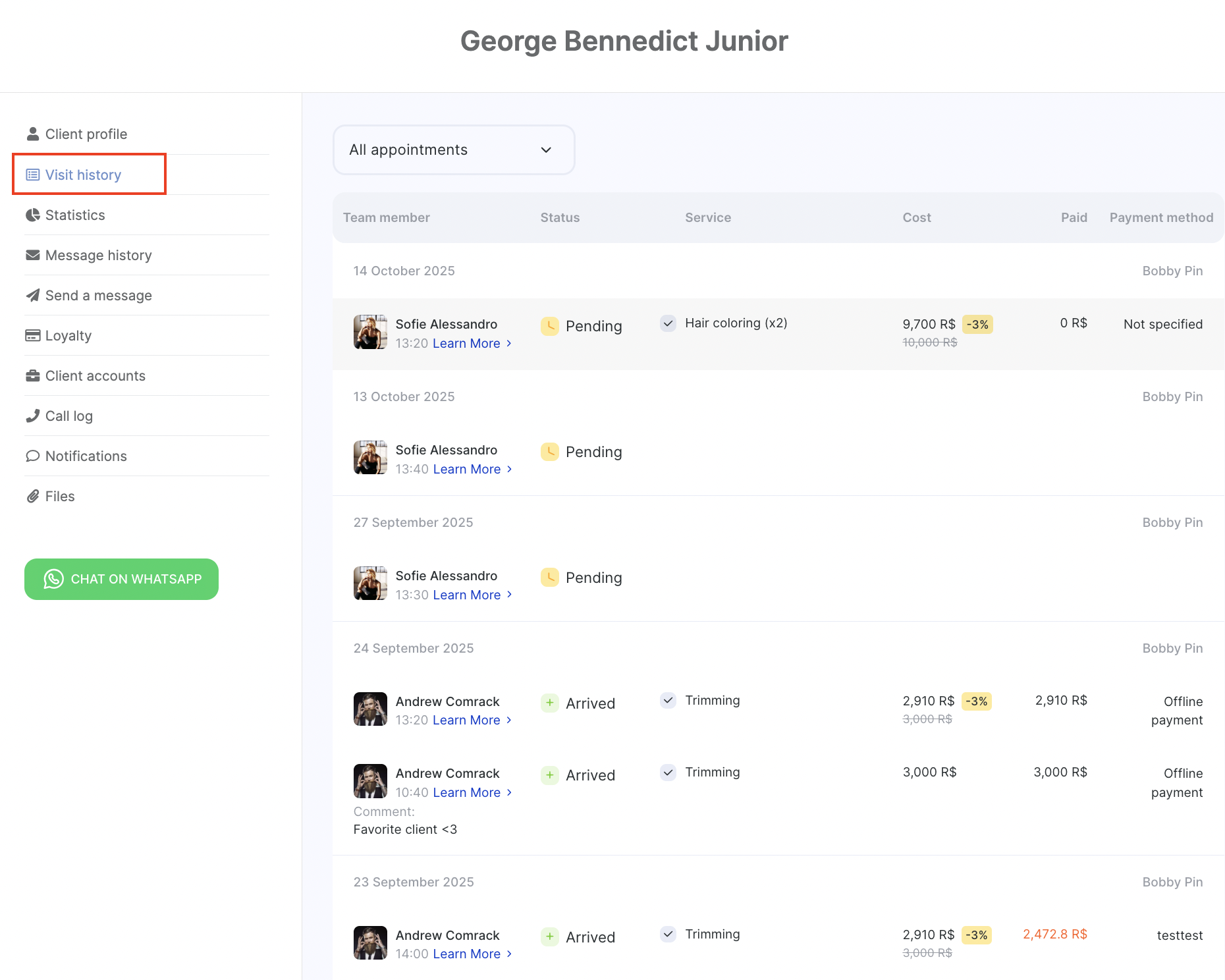
Task: Select Visit history in sidebar
Action: (x=83, y=175)
